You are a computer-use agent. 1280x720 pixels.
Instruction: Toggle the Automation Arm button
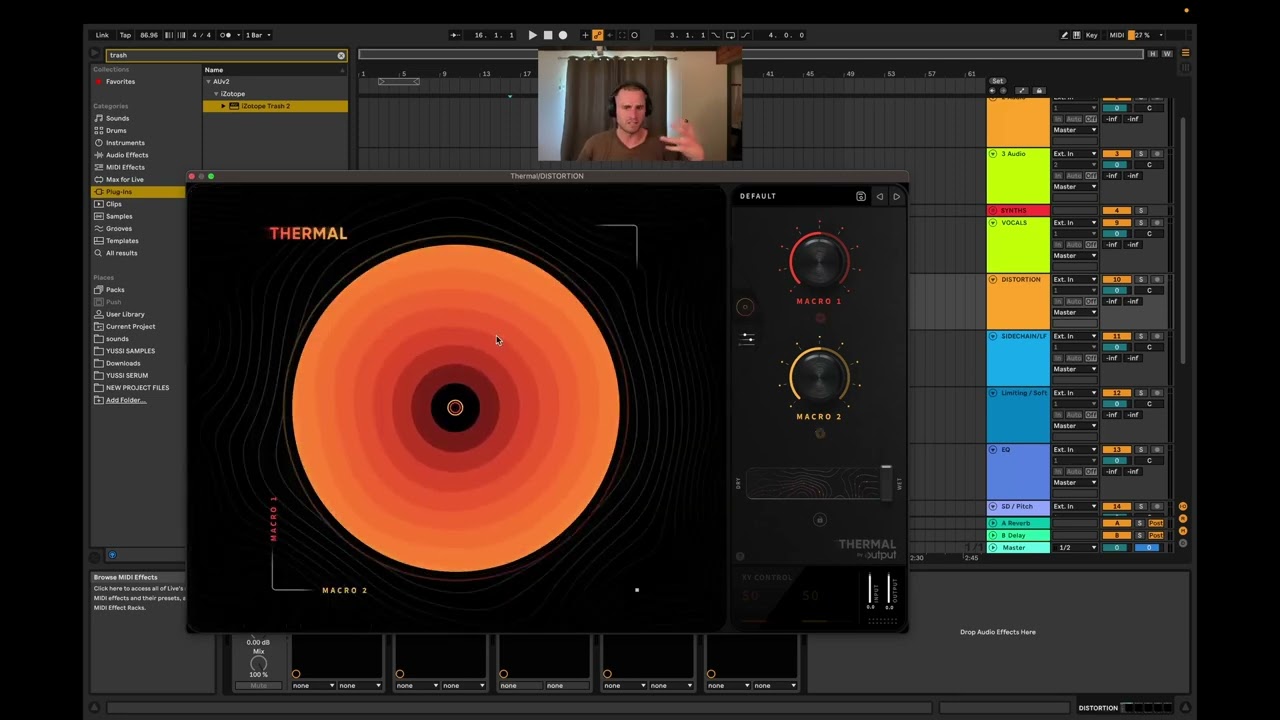598,35
